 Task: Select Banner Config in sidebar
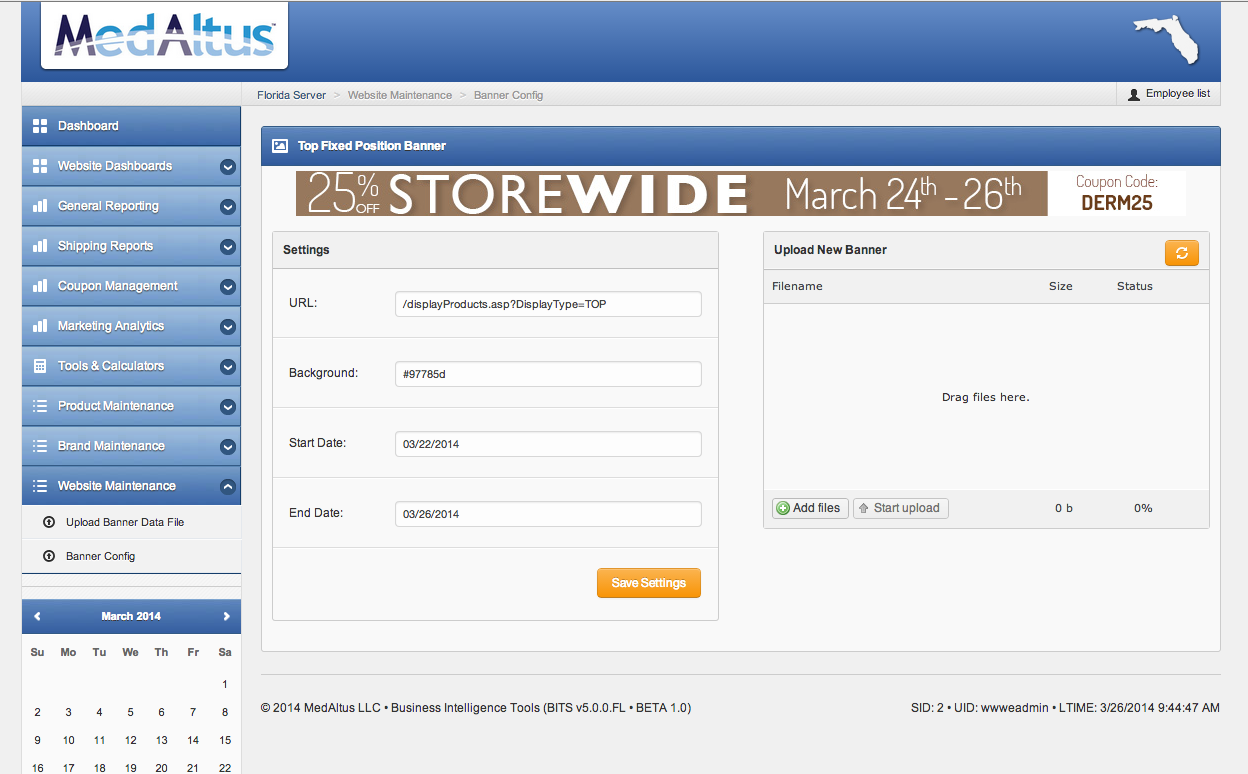click(x=100, y=556)
